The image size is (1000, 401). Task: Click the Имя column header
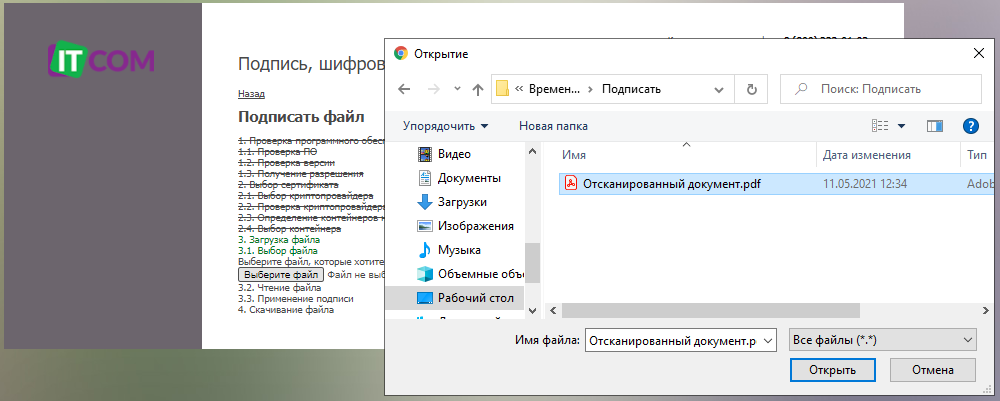574,155
